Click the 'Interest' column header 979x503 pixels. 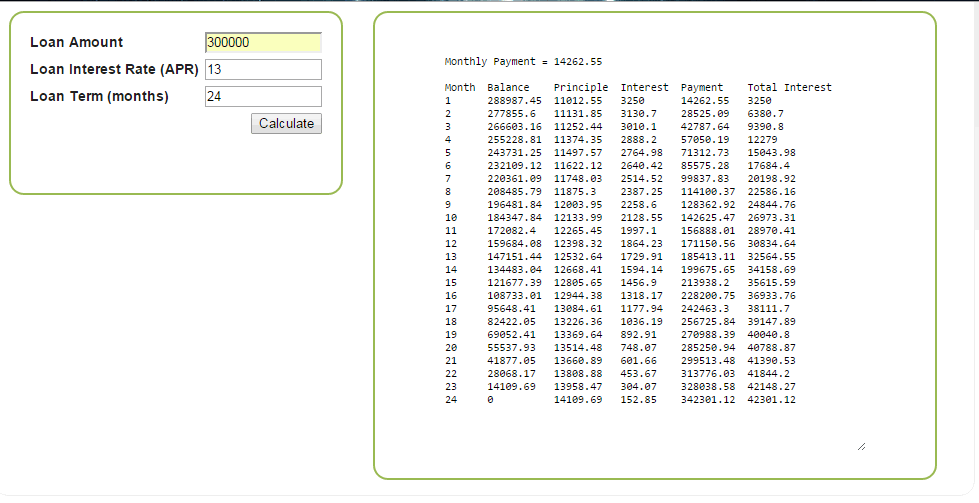[644, 87]
